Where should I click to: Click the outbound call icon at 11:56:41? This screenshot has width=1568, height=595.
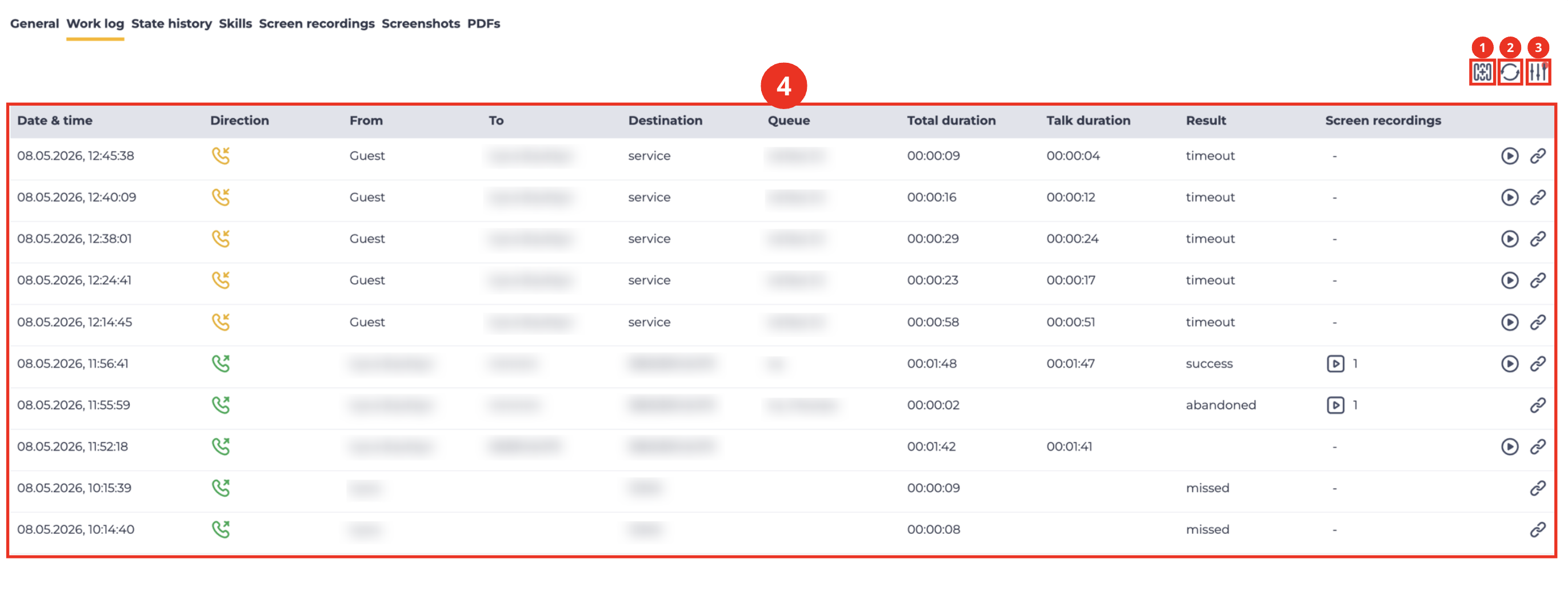click(221, 364)
